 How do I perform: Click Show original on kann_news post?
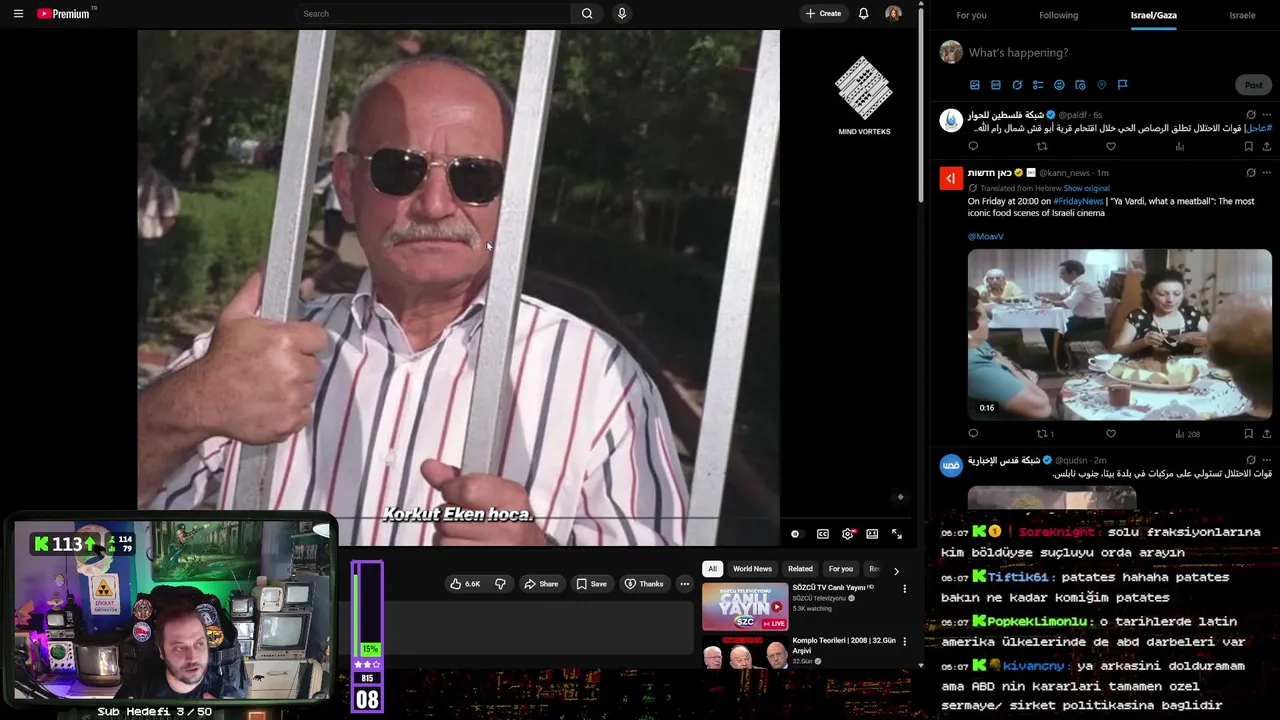1086,188
